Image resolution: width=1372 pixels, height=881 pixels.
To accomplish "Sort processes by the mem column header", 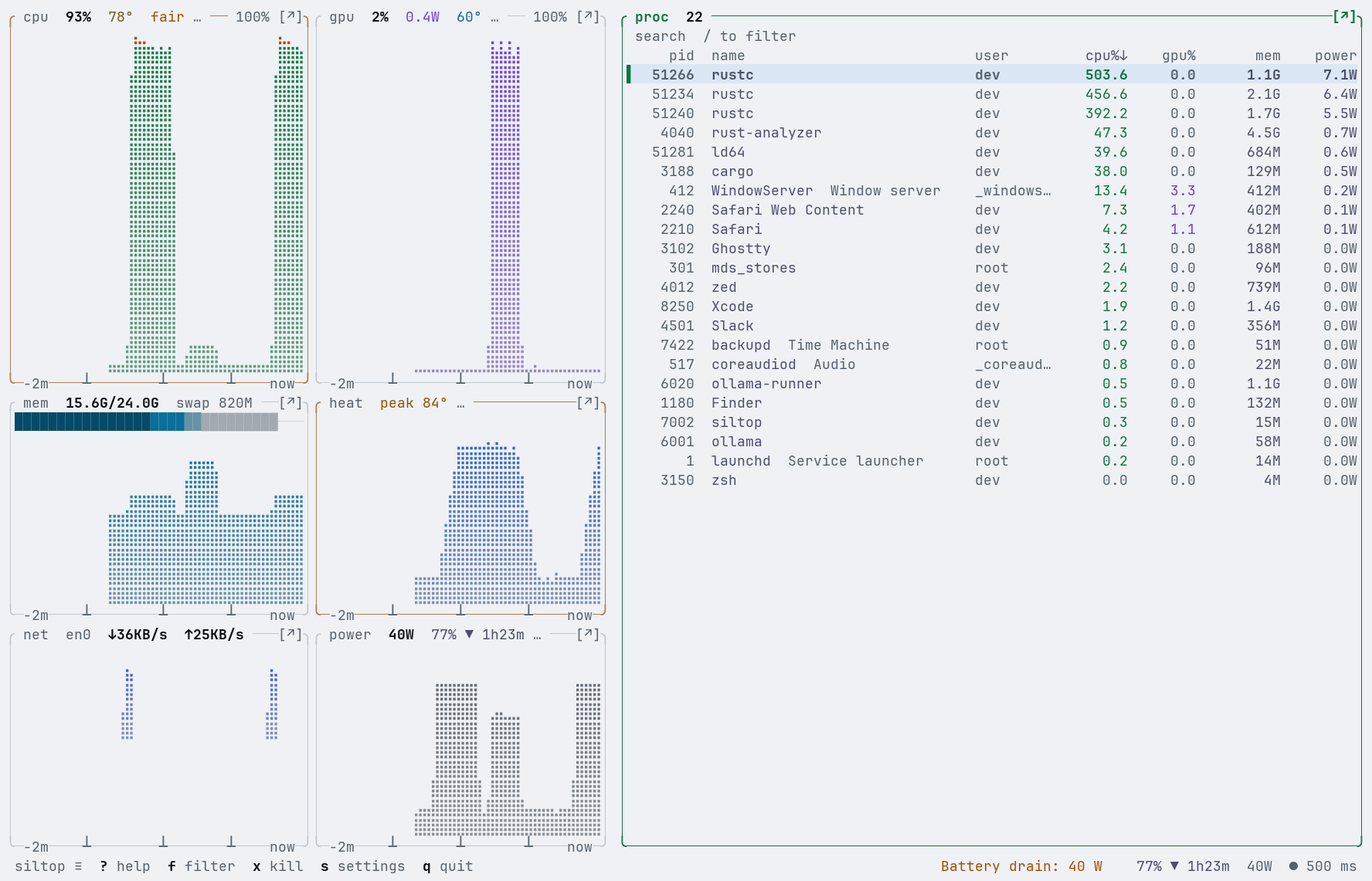I will pyautogui.click(x=1268, y=56).
